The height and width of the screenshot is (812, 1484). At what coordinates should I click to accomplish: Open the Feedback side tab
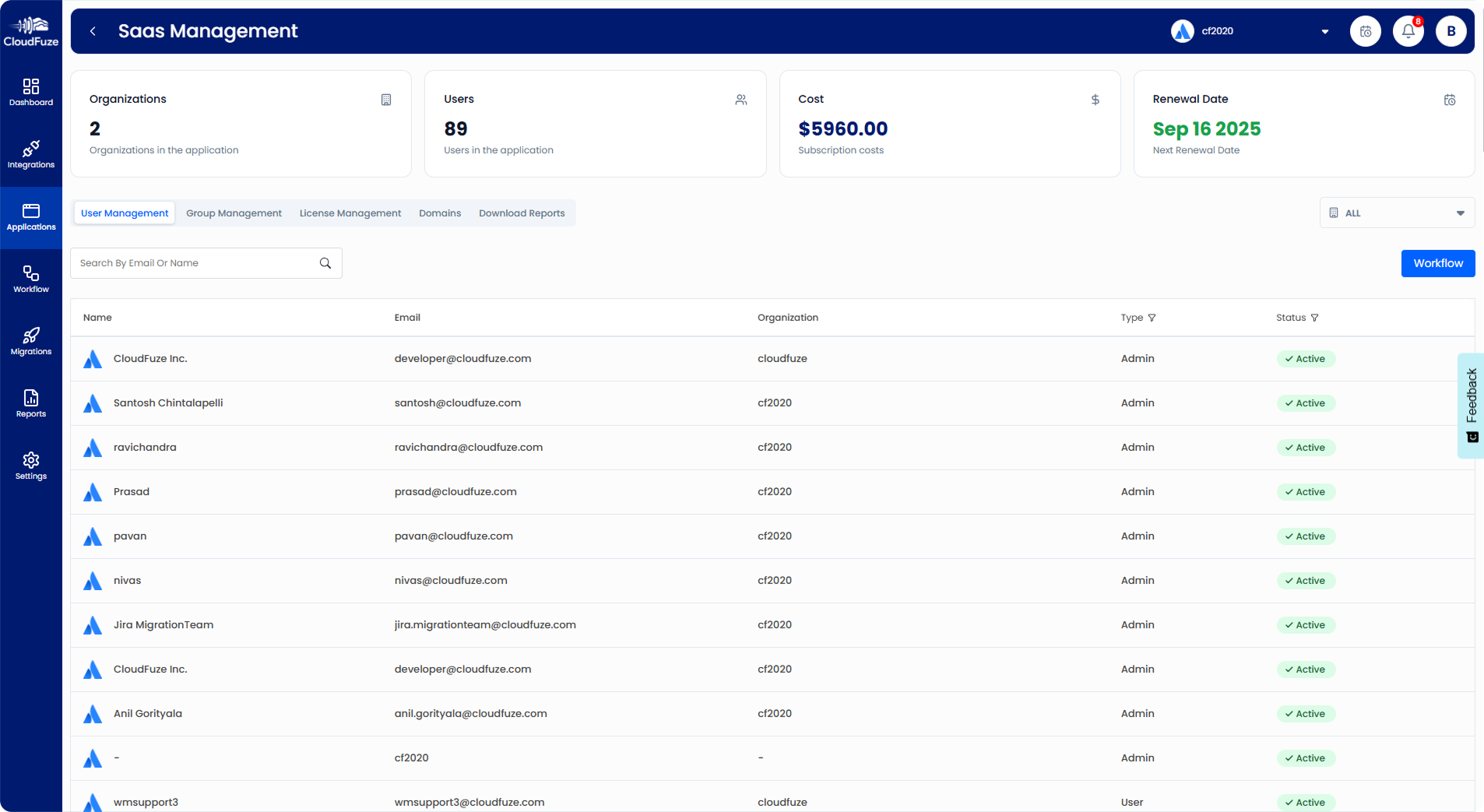pos(1471,406)
